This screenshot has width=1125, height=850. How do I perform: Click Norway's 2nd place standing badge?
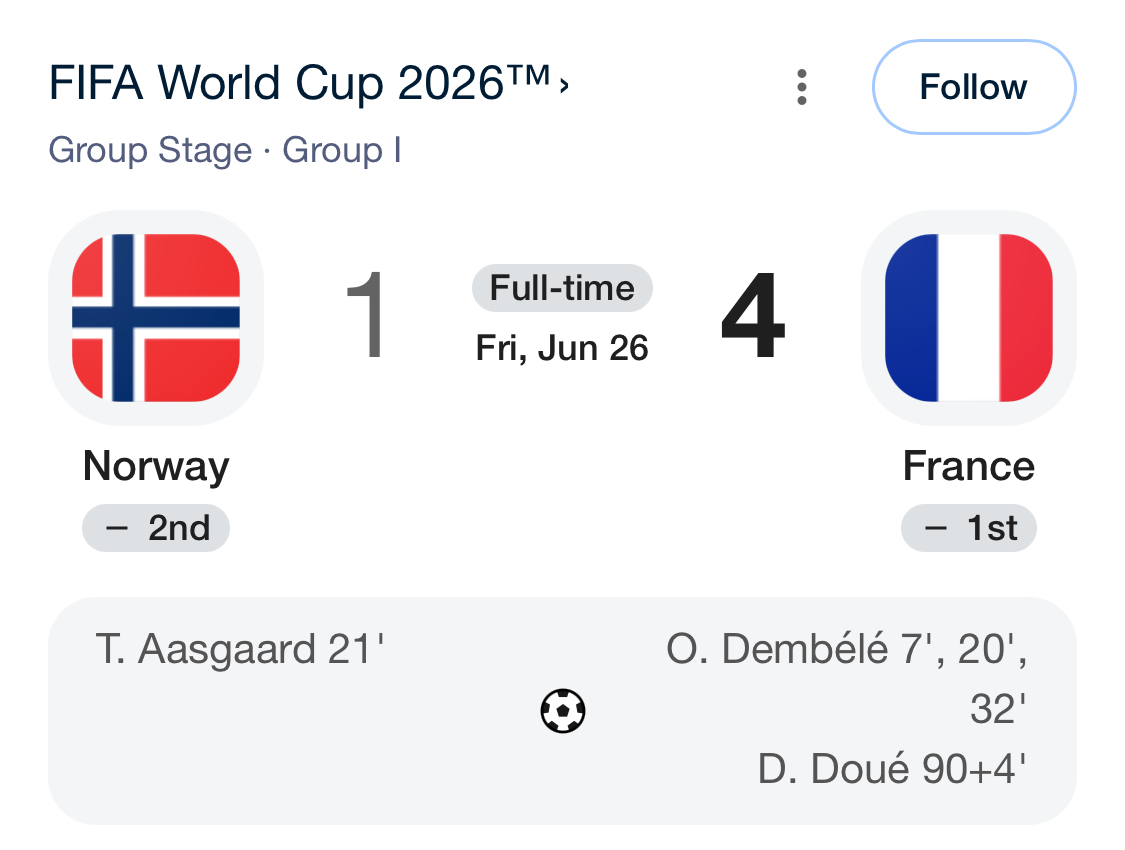[x=156, y=528]
